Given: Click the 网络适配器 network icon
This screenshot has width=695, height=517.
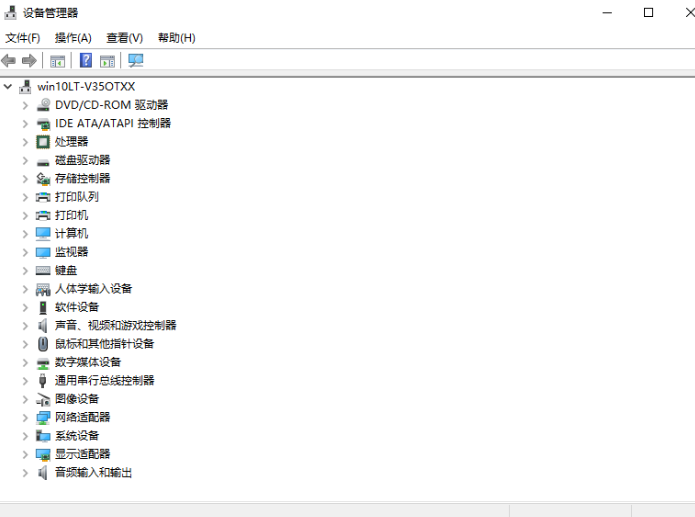Looking at the screenshot, I should coord(43,417).
